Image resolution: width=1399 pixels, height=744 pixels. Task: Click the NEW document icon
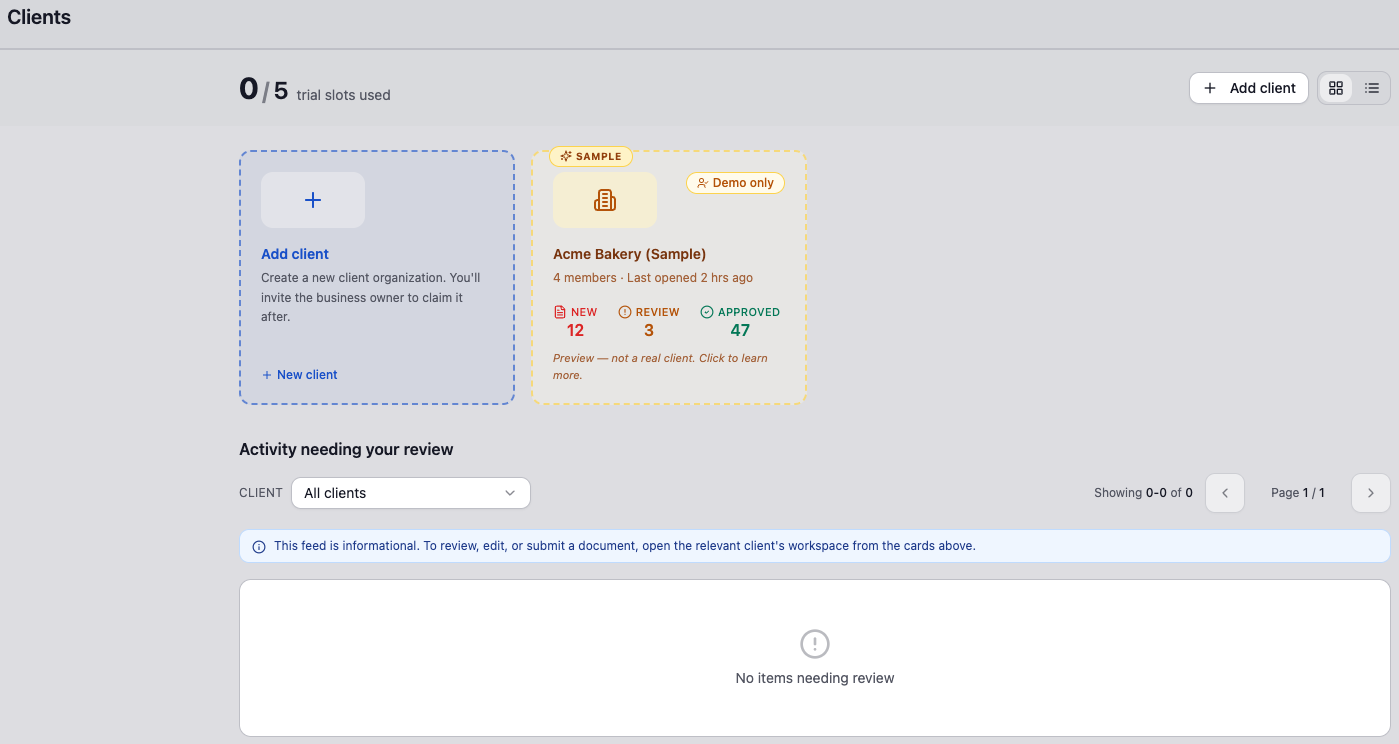559,312
